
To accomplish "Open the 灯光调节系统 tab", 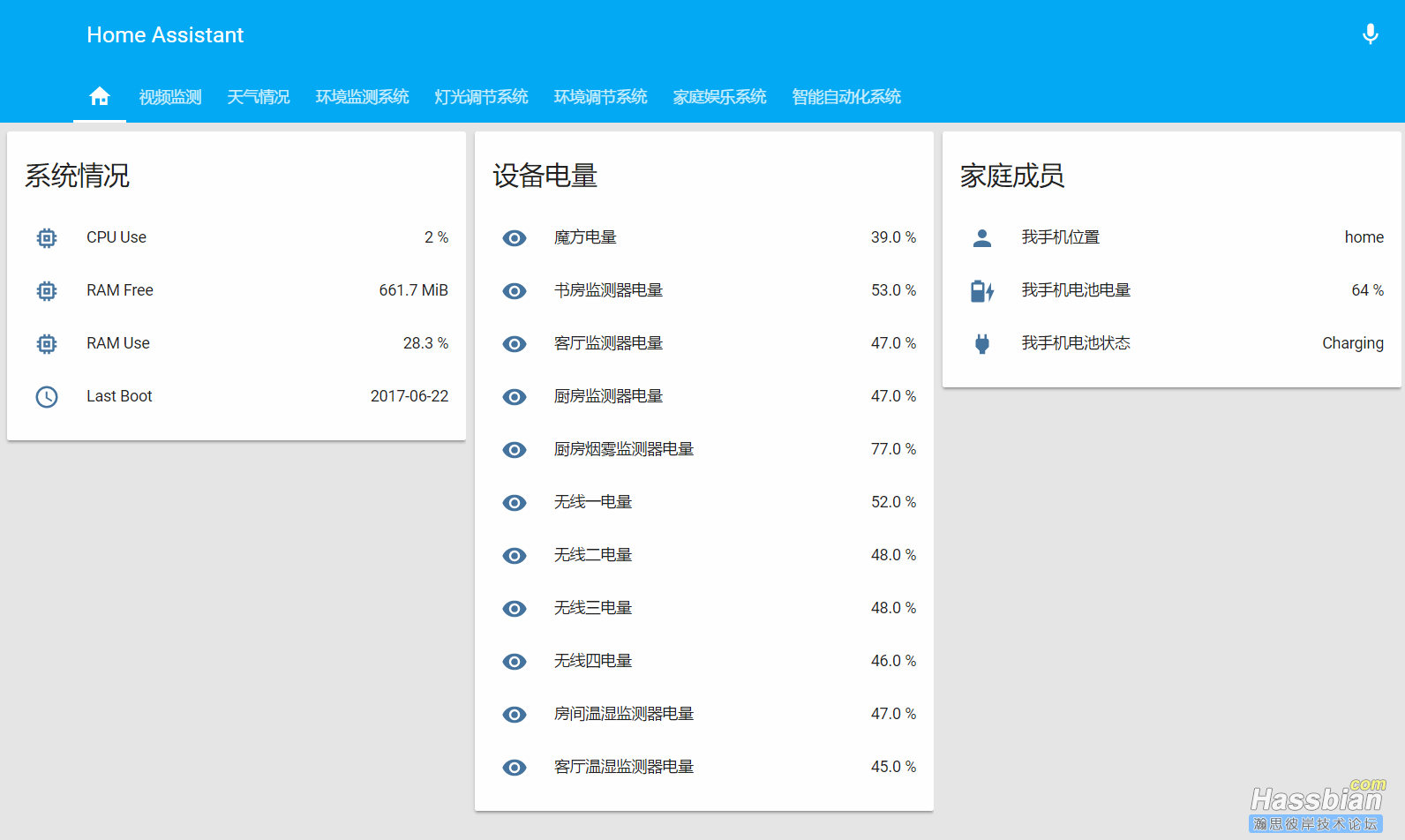I will (482, 97).
